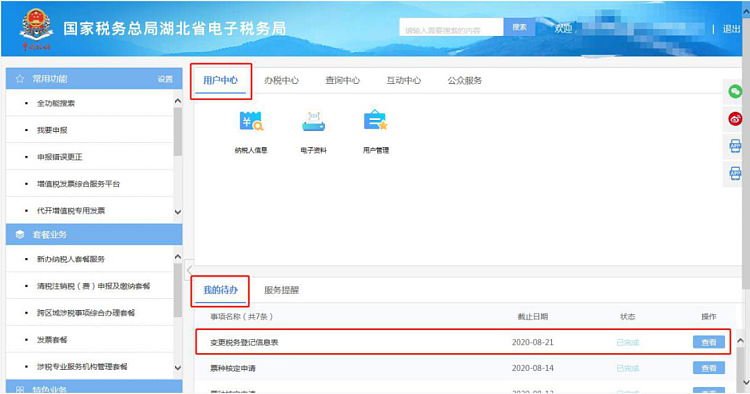Open 涉税专业服务机构管理套餐

click(82, 366)
